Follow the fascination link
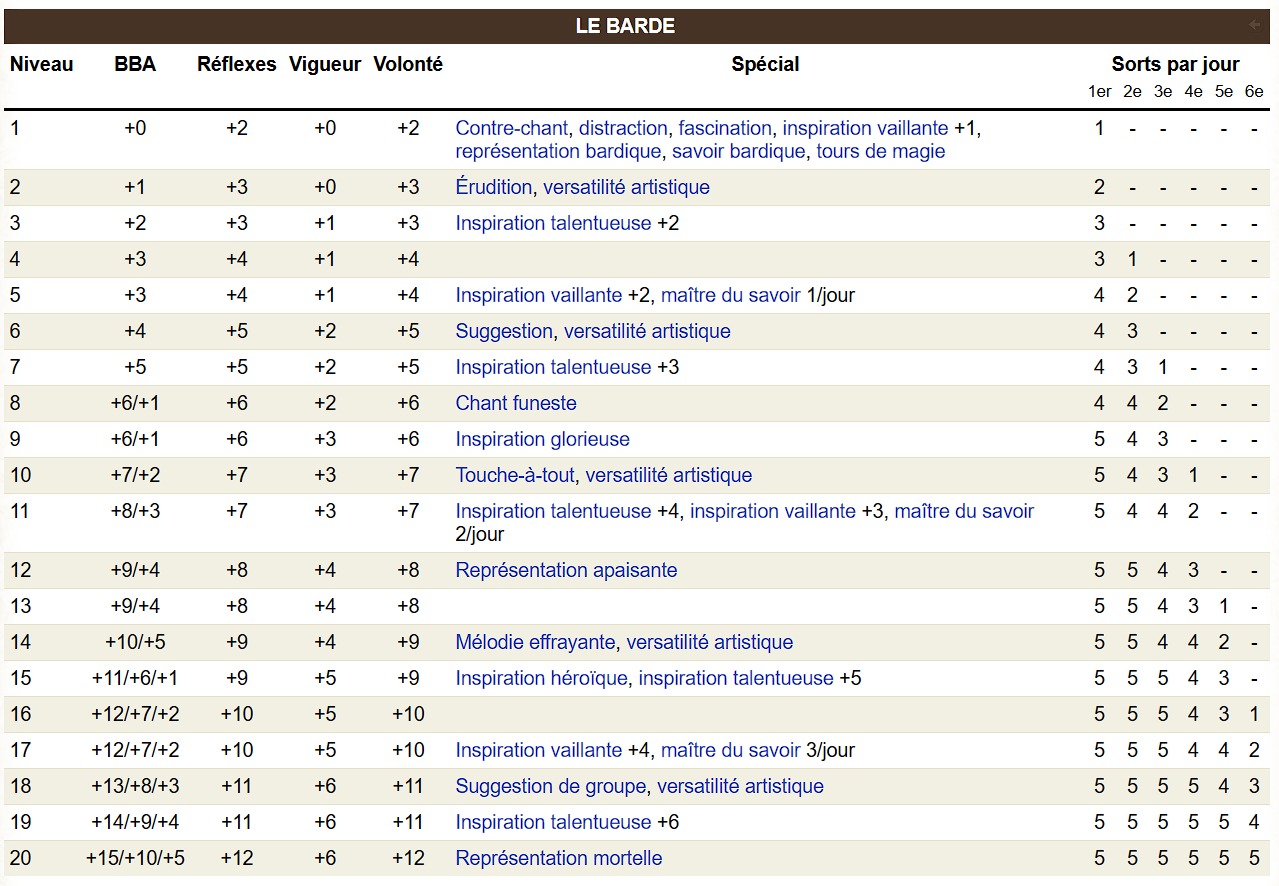The height and width of the screenshot is (886, 1279). tap(725, 128)
